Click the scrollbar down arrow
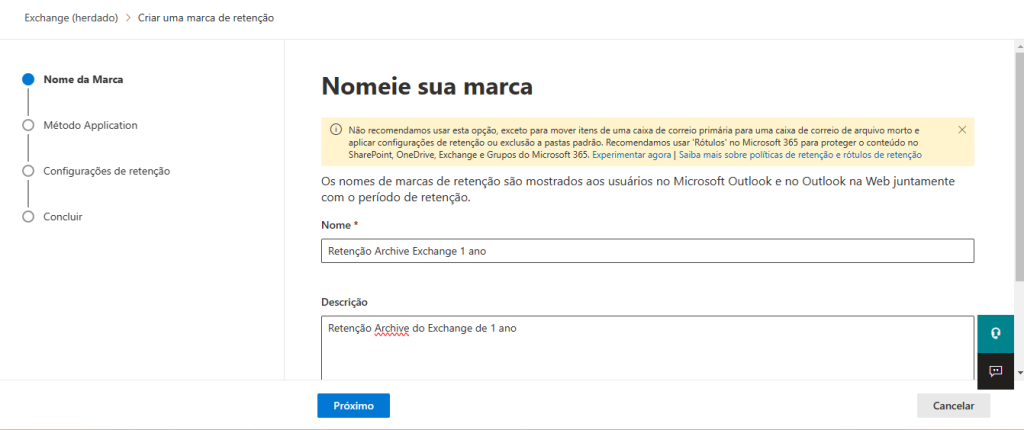Image resolution: width=1024 pixels, height=430 pixels. [1019, 372]
